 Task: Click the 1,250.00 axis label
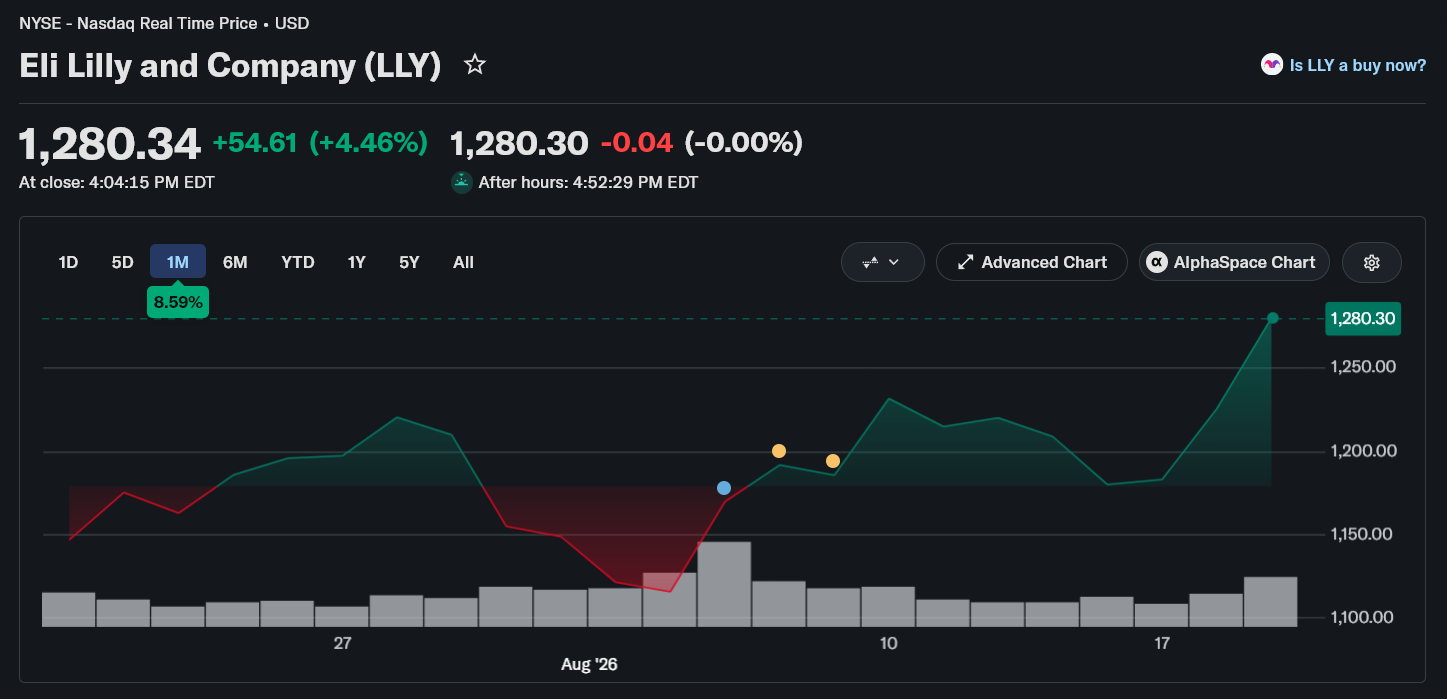pos(1362,367)
